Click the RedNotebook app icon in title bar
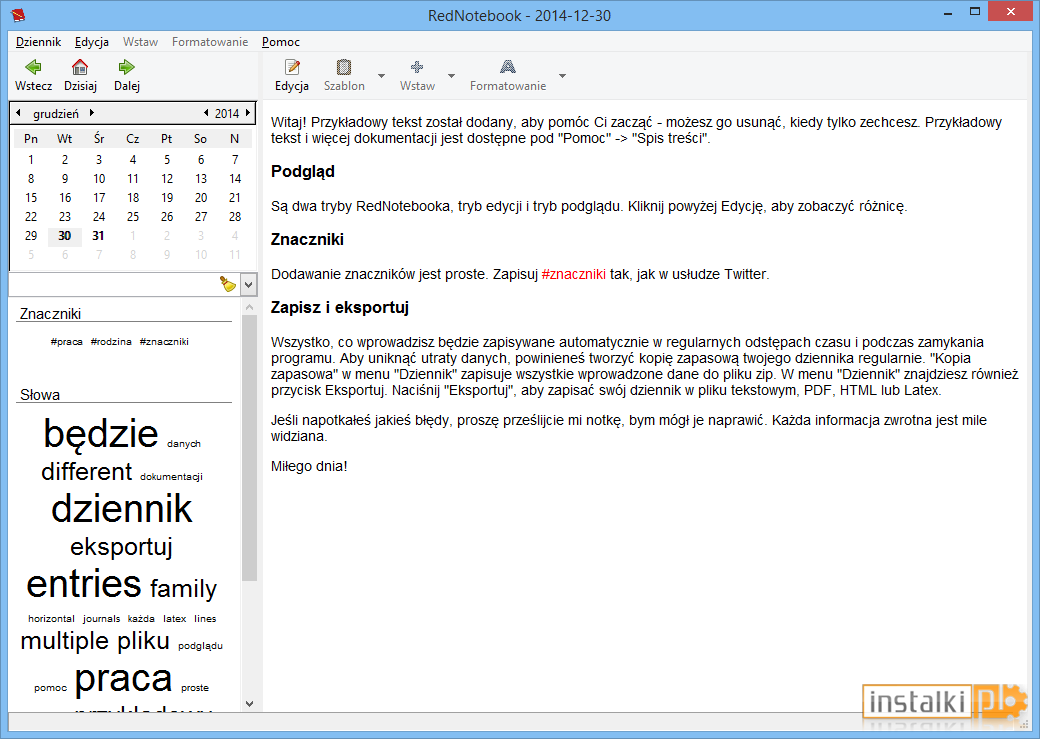Viewport: 1040px width, 739px height. click(18, 15)
